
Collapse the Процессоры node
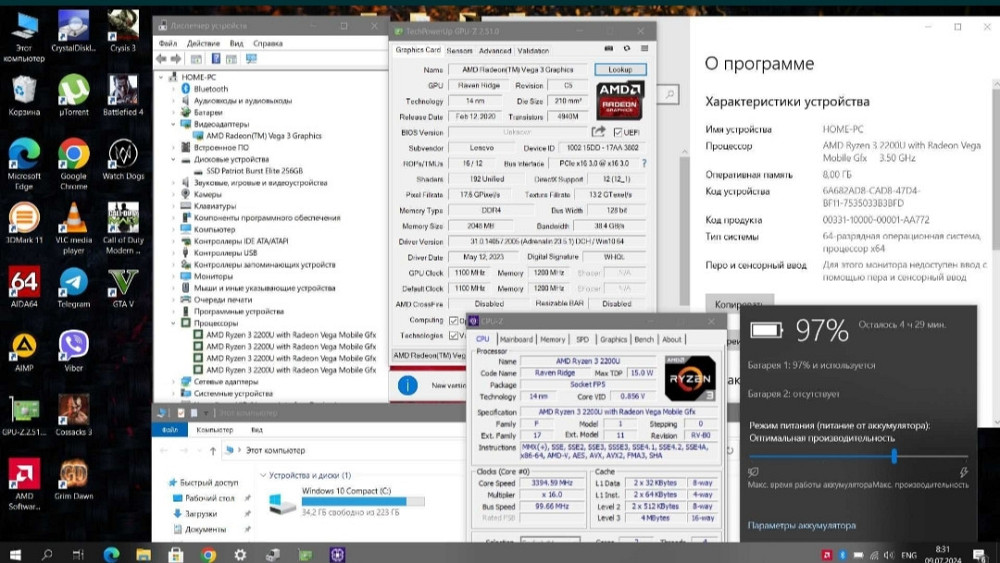tap(173, 323)
